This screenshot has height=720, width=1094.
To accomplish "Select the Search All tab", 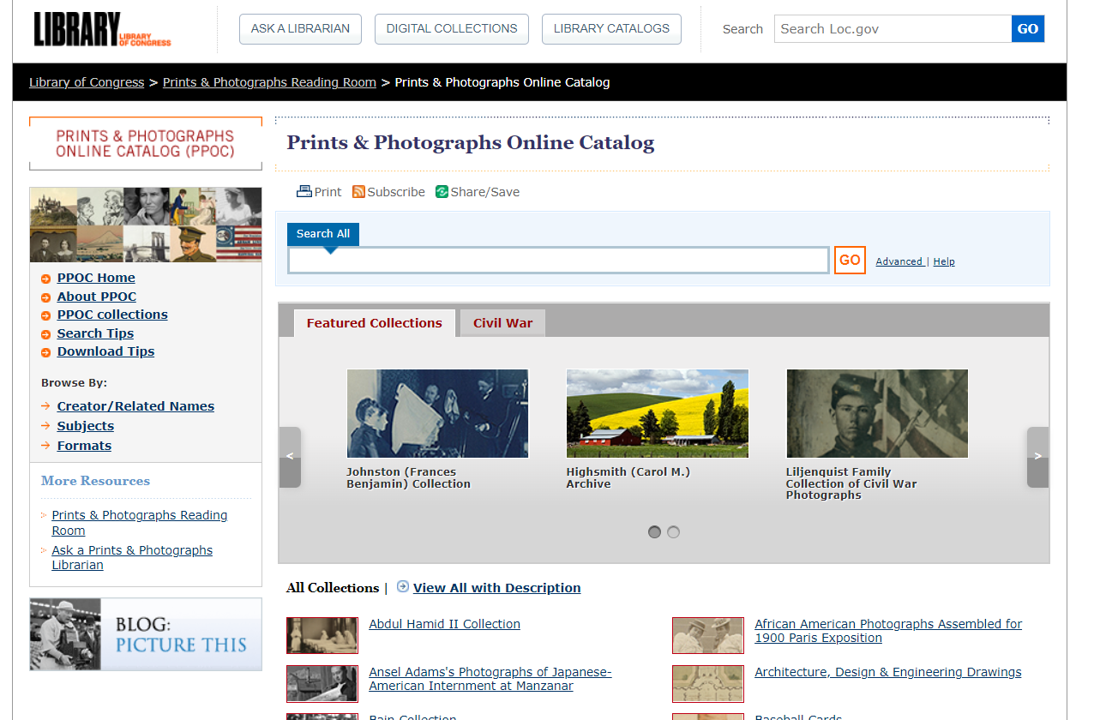I will tap(323, 234).
